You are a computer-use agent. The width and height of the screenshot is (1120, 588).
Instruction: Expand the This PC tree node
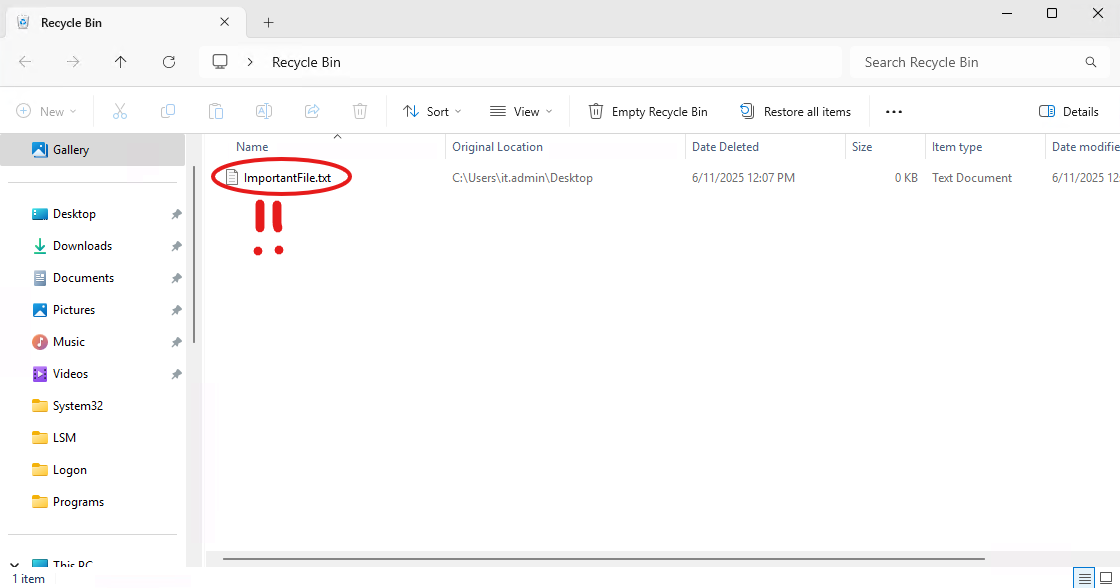[14, 564]
